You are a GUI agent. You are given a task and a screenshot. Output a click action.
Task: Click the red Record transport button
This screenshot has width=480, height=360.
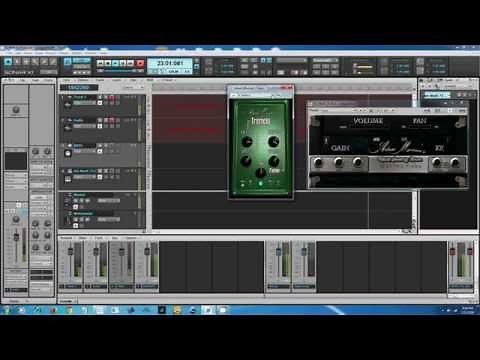pyautogui.click(x=140, y=63)
